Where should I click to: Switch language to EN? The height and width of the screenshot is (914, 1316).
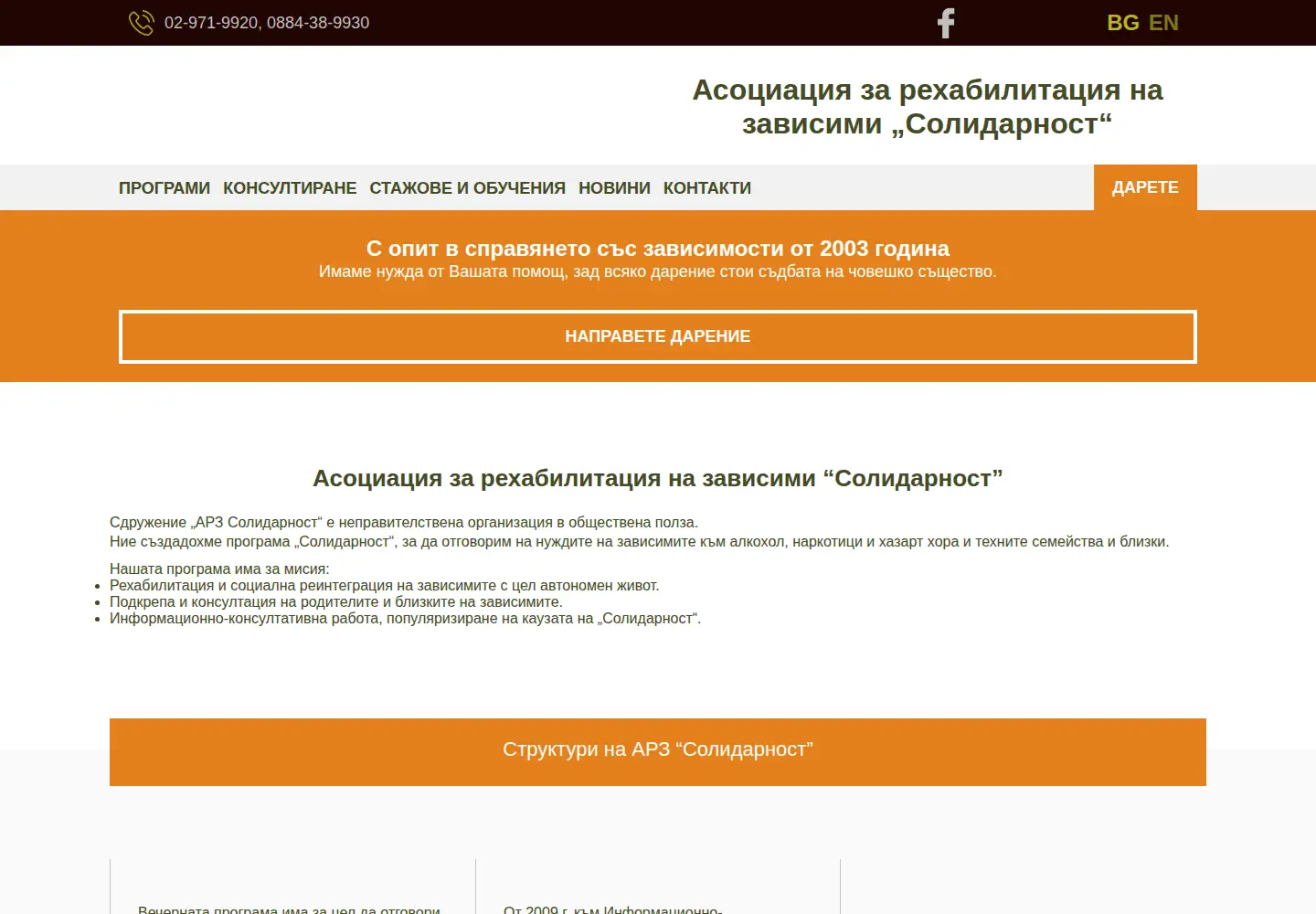point(1163,23)
